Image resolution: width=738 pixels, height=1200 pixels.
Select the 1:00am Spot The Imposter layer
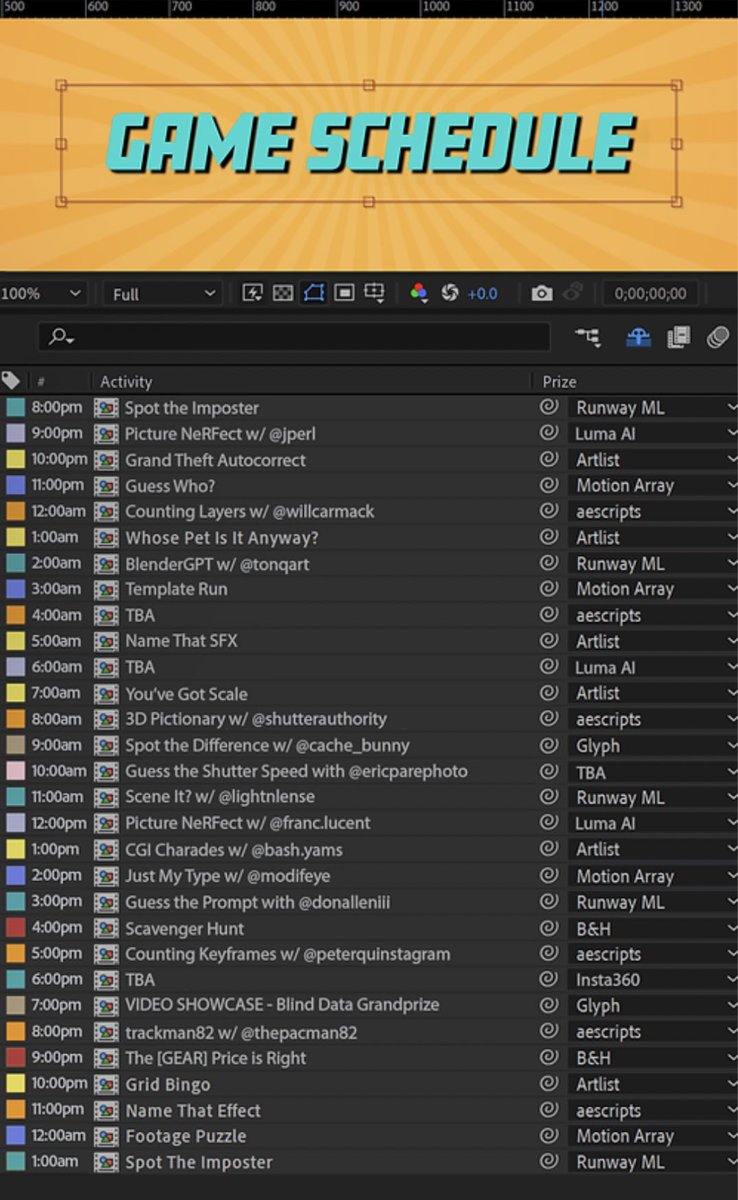coord(198,1162)
